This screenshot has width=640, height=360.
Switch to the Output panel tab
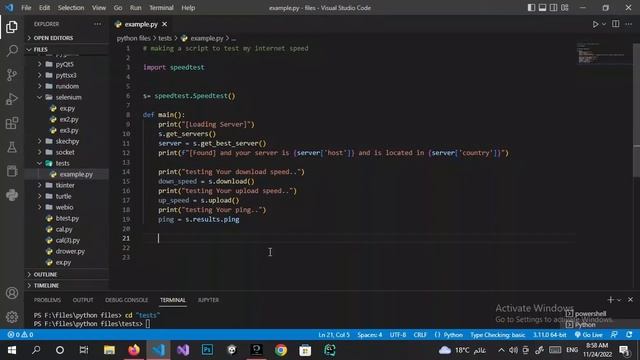[x=83, y=300]
